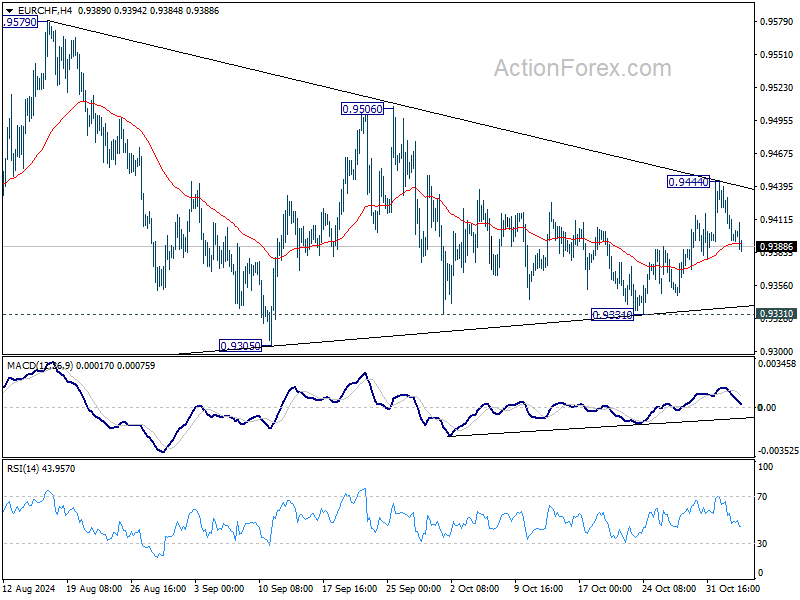Click the MACD 0.003458 scale value

777,364
